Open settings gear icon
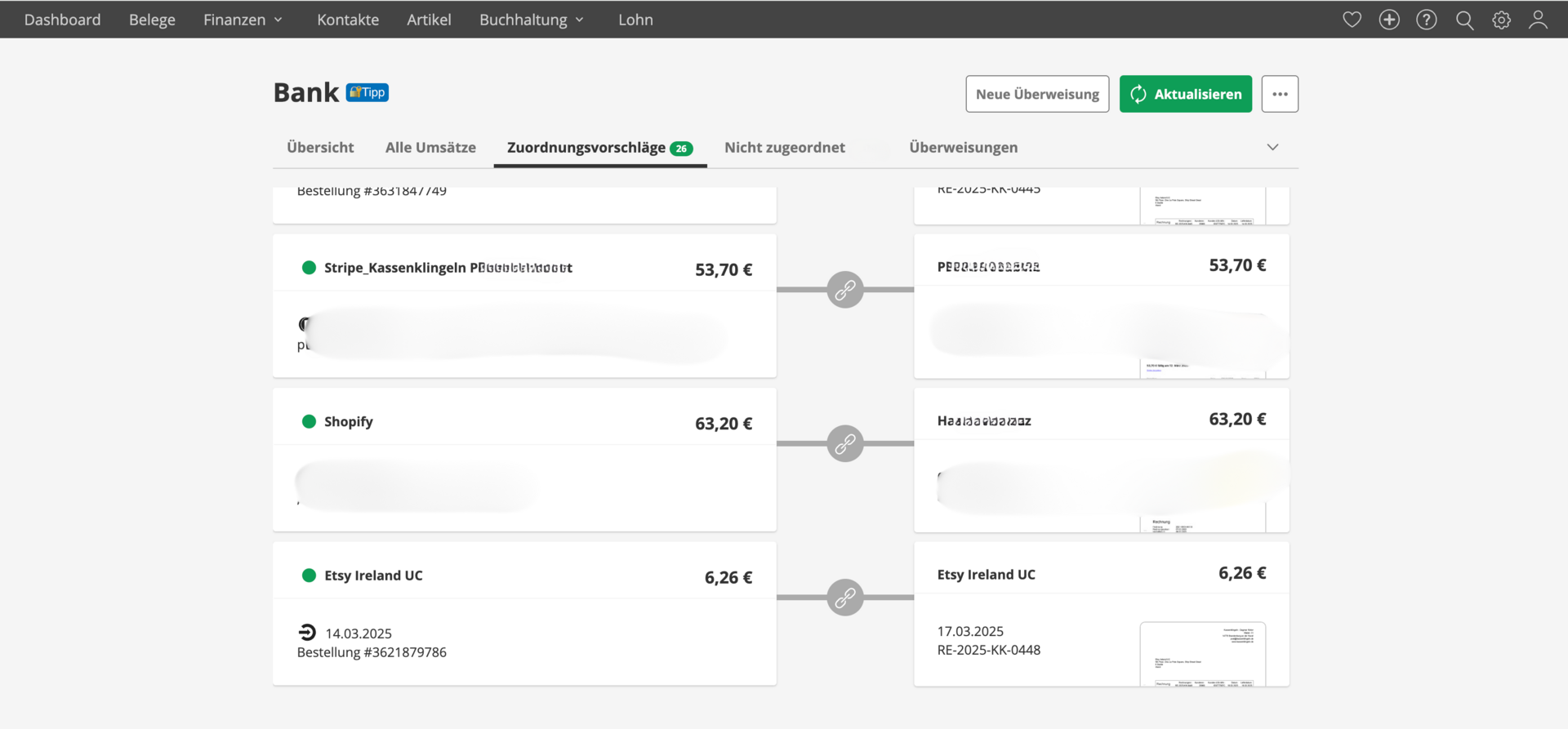Viewport: 1568px width, 729px height. click(1501, 20)
